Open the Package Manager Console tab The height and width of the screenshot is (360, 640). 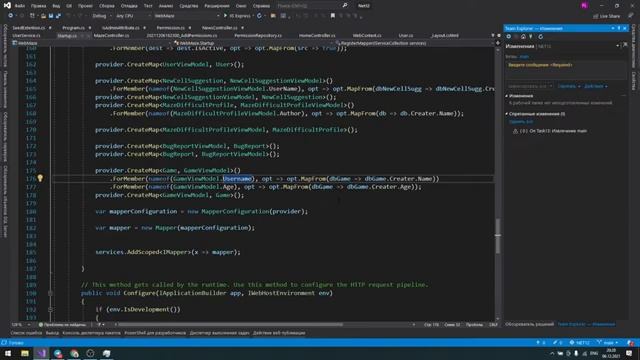coord(91,333)
